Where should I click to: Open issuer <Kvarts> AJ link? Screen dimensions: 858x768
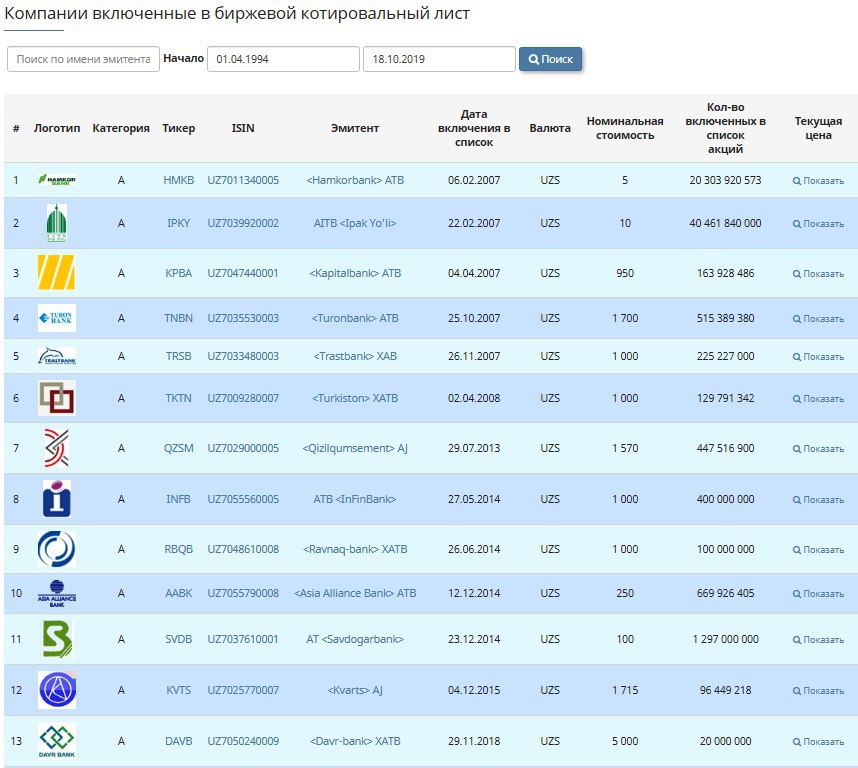[355, 690]
